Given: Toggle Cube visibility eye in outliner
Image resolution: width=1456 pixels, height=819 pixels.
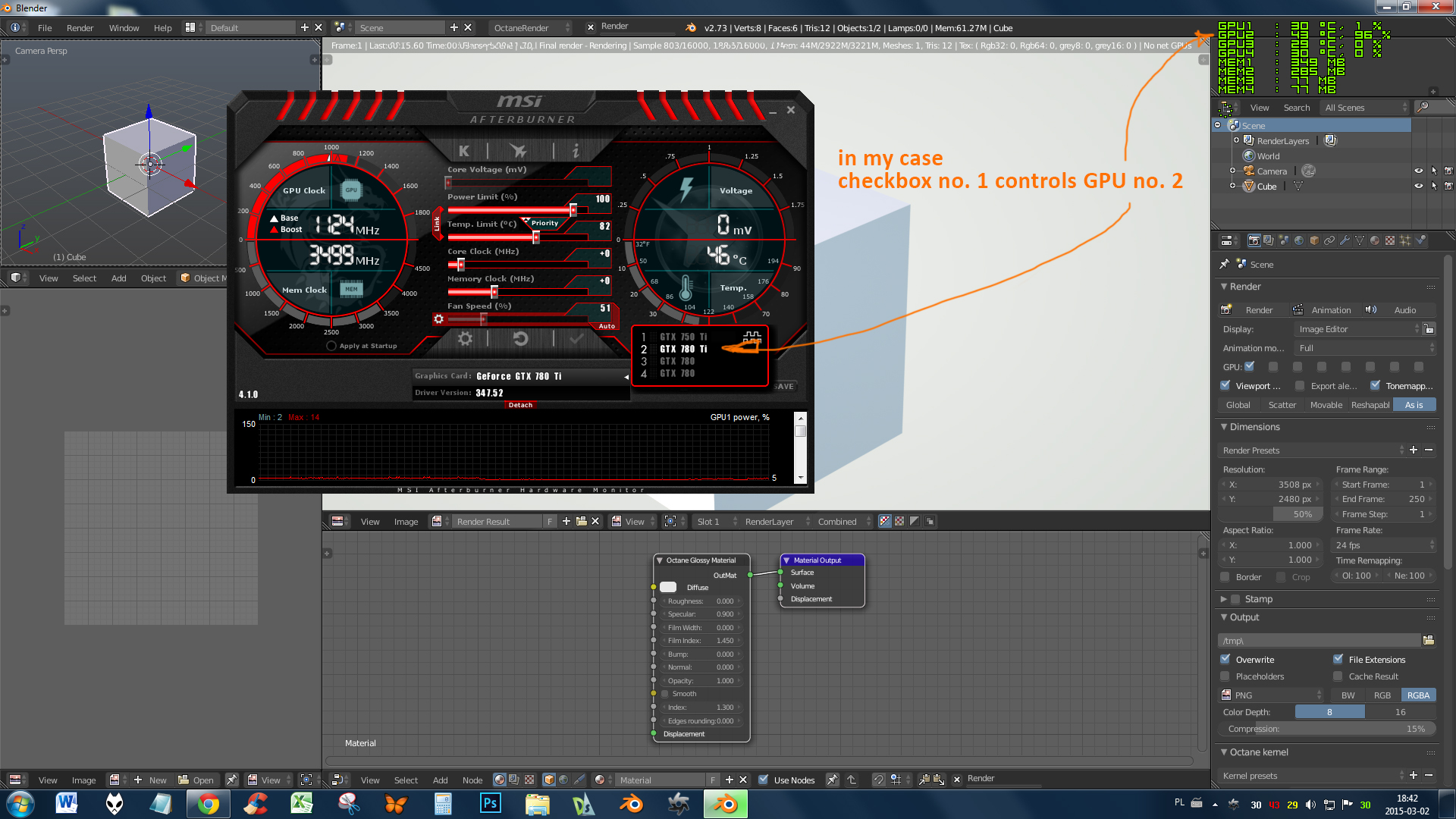Looking at the screenshot, I should click(x=1418, y=187).
